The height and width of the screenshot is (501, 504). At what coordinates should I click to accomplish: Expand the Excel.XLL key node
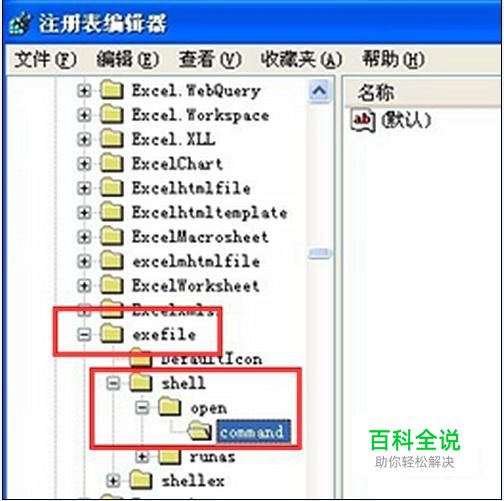[84, 139]
